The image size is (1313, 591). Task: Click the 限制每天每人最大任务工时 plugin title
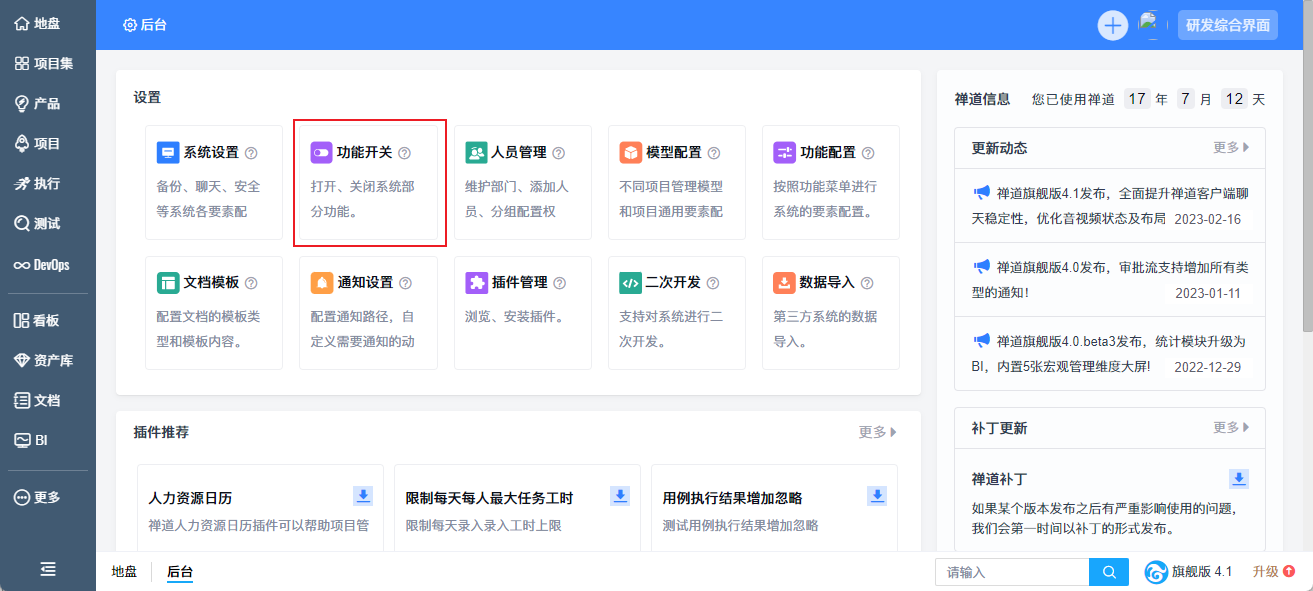click(489, 498)
